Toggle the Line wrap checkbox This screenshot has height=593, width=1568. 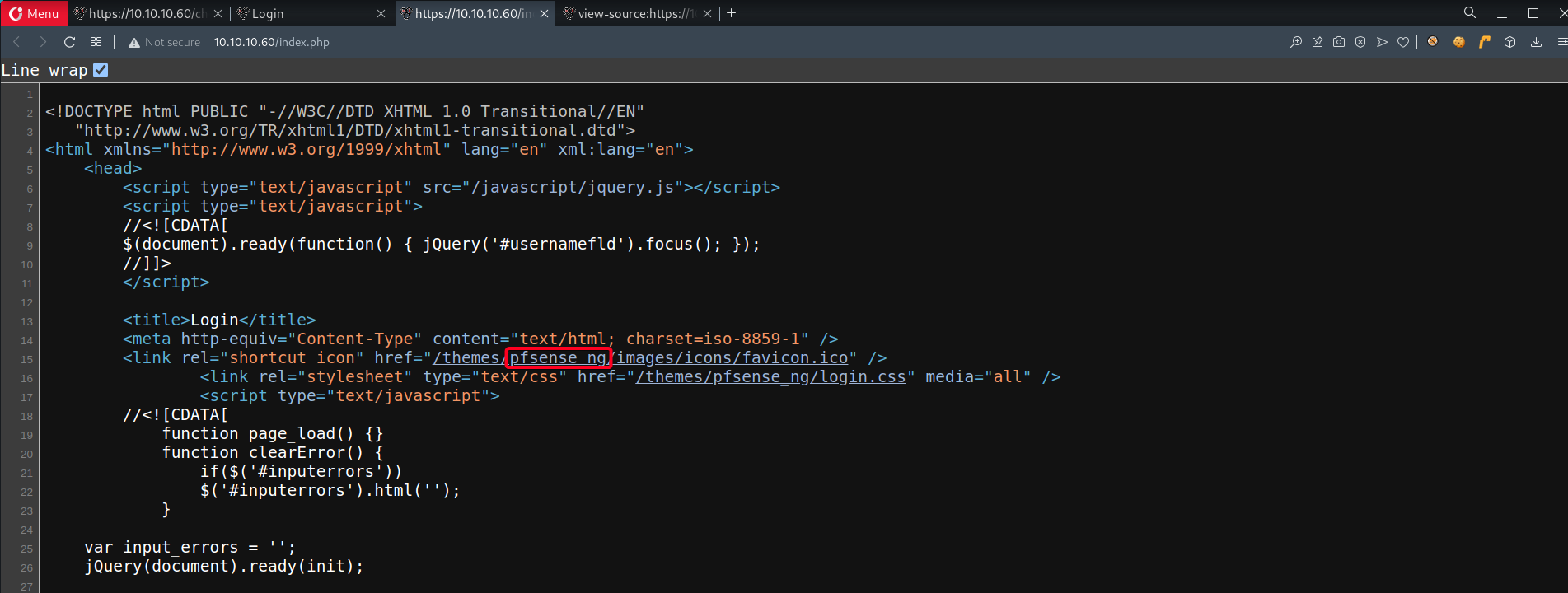[x=101, y=70]
